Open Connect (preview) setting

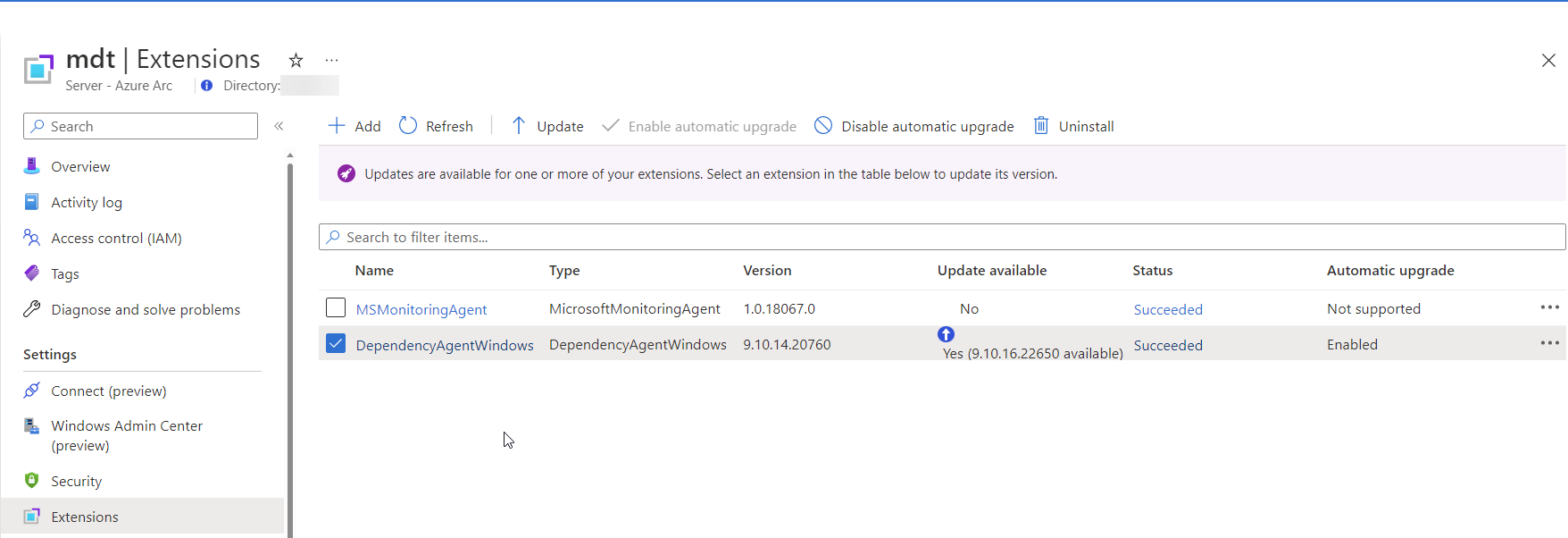click(x=109, y=391)
